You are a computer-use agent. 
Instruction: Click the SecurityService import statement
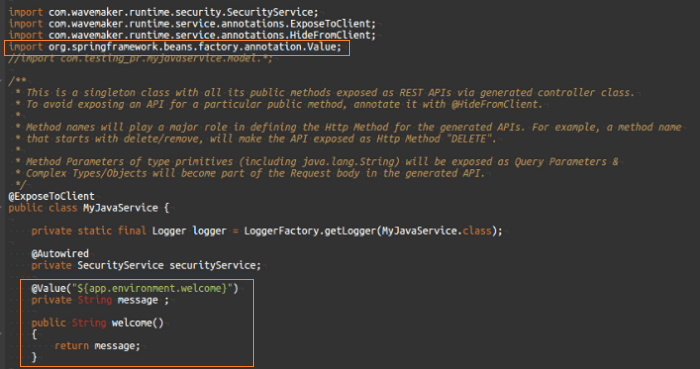coord(163,12)
